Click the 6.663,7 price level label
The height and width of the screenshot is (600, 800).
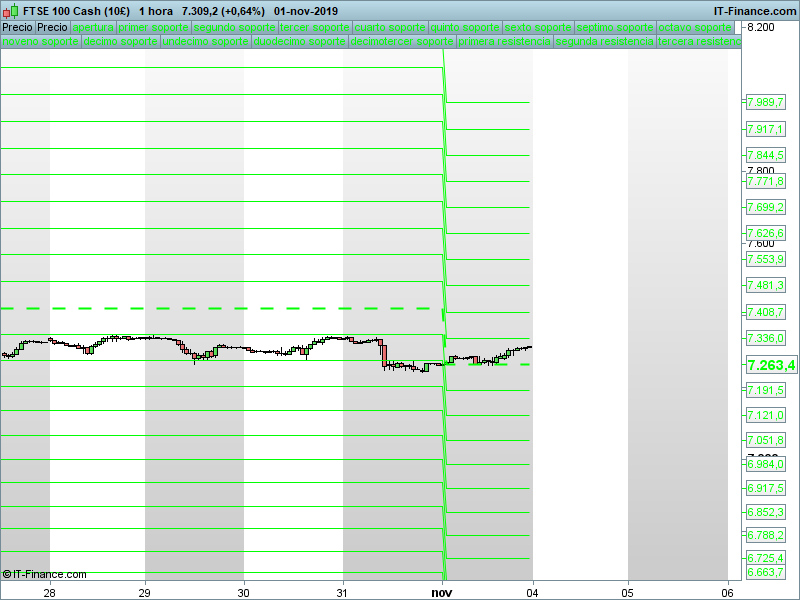pyautogui.click(x=765, y=572)
